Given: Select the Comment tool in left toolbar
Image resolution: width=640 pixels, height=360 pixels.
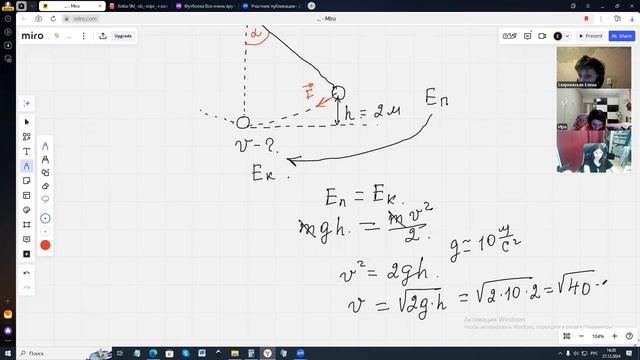Looking at the screenshot, I should [27, 239].
